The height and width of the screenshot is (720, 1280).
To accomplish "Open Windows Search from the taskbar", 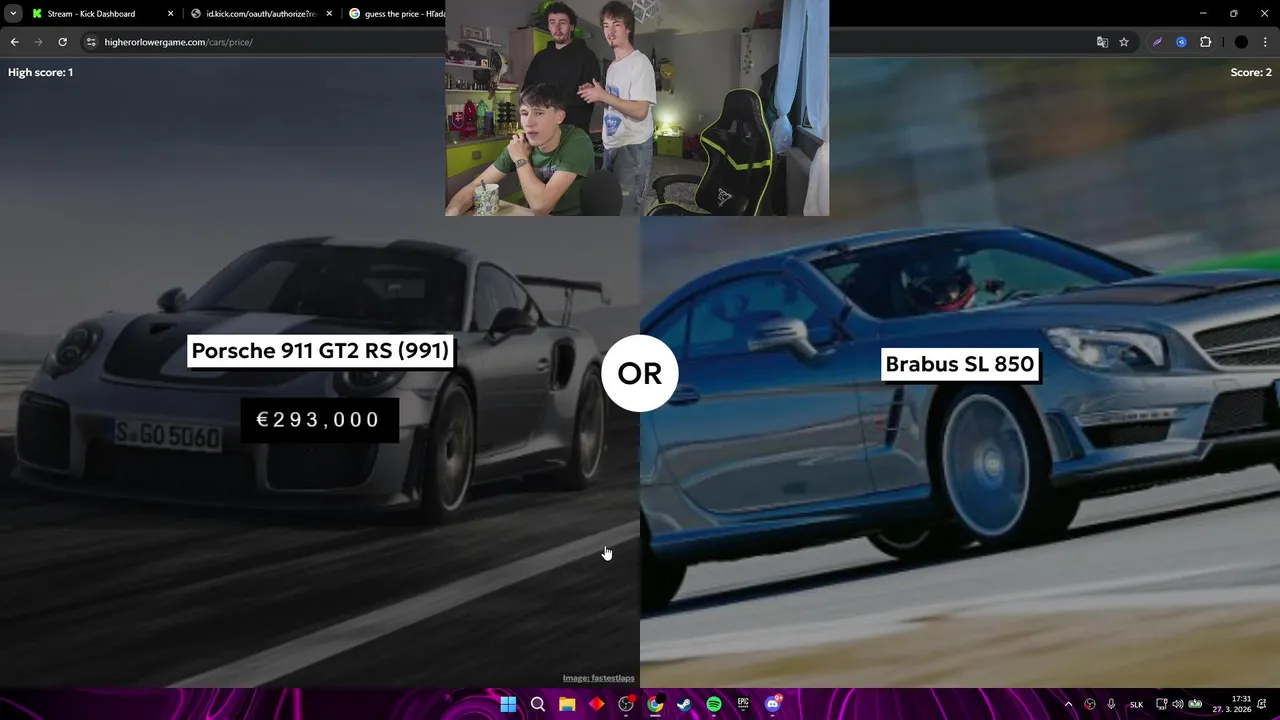I will tap(537, 704).
